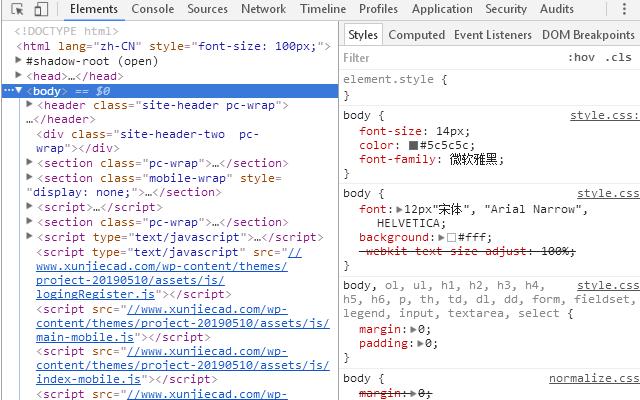Click the Filter styles input field
The width and height of the screenshot is (640, 400).
click(450, 58)
